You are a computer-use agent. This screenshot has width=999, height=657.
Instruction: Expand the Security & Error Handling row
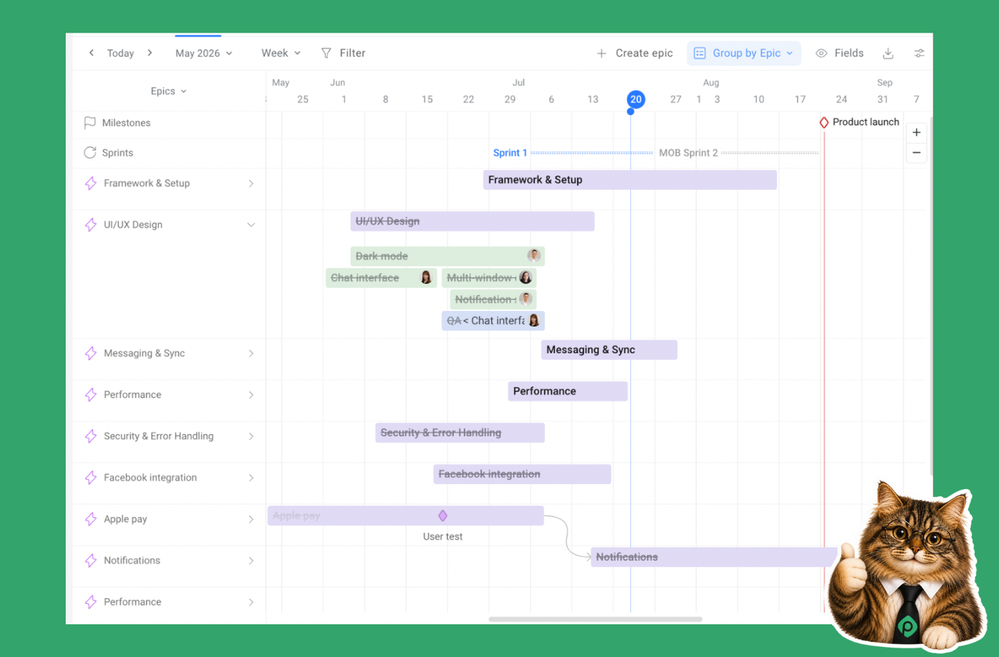pos(251,437)
